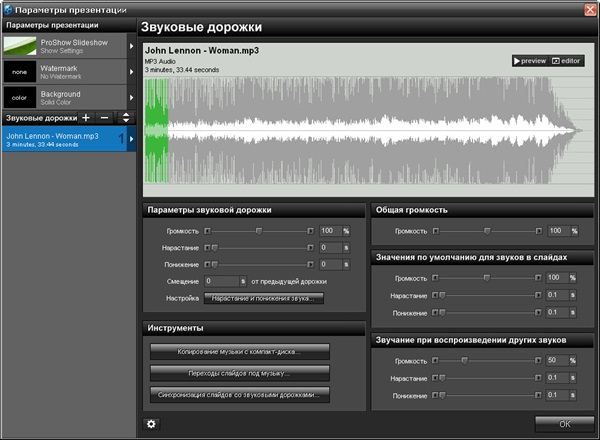This screenshot has width=600, height=440.
Task: Click the Background color preview icon
Action: coord(19,98)
